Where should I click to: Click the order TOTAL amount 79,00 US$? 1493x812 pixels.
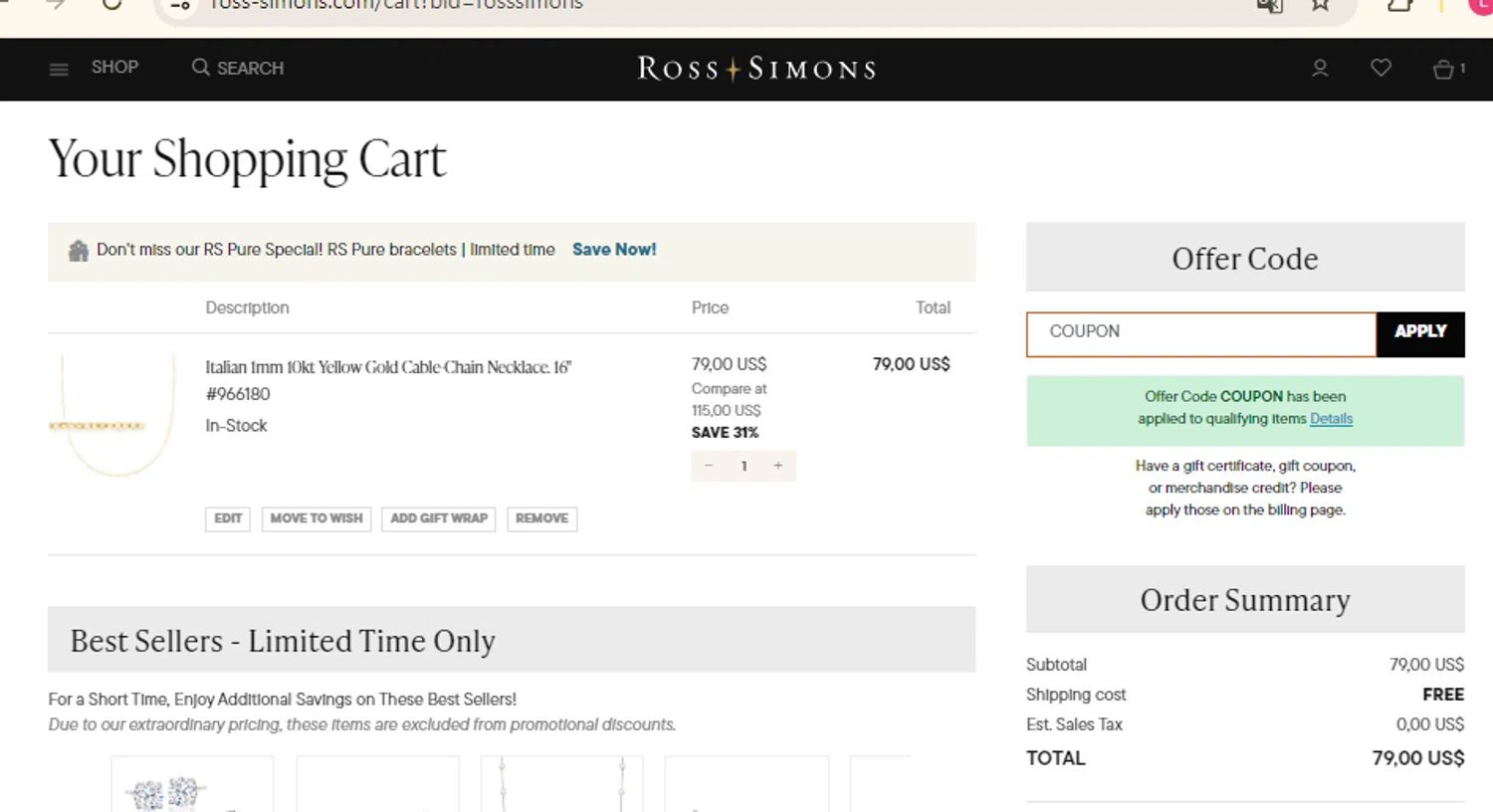[x=1418, y=758]
